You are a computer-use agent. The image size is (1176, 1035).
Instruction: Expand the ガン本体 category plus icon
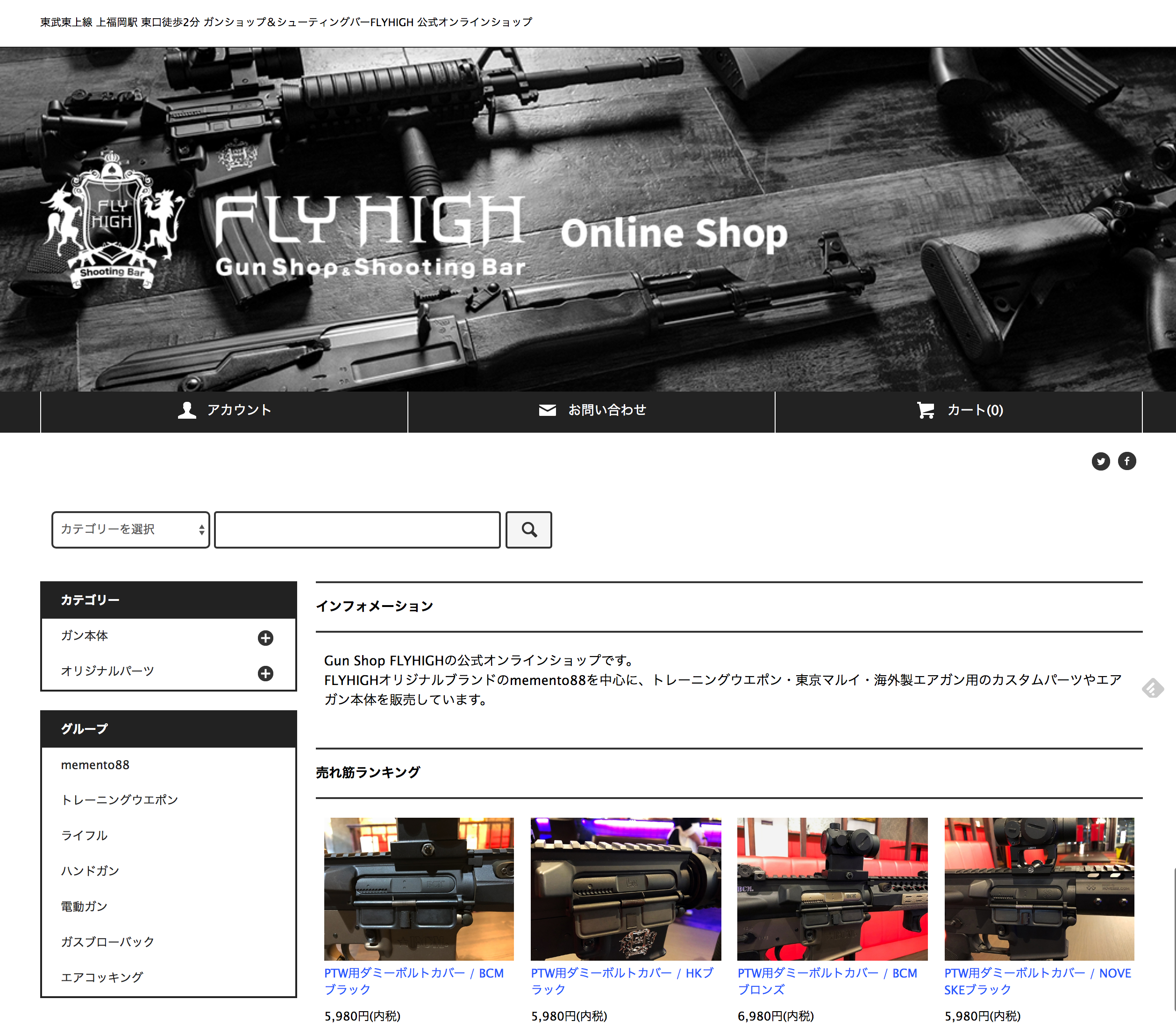pyautogui.click(x=265, y=637)
